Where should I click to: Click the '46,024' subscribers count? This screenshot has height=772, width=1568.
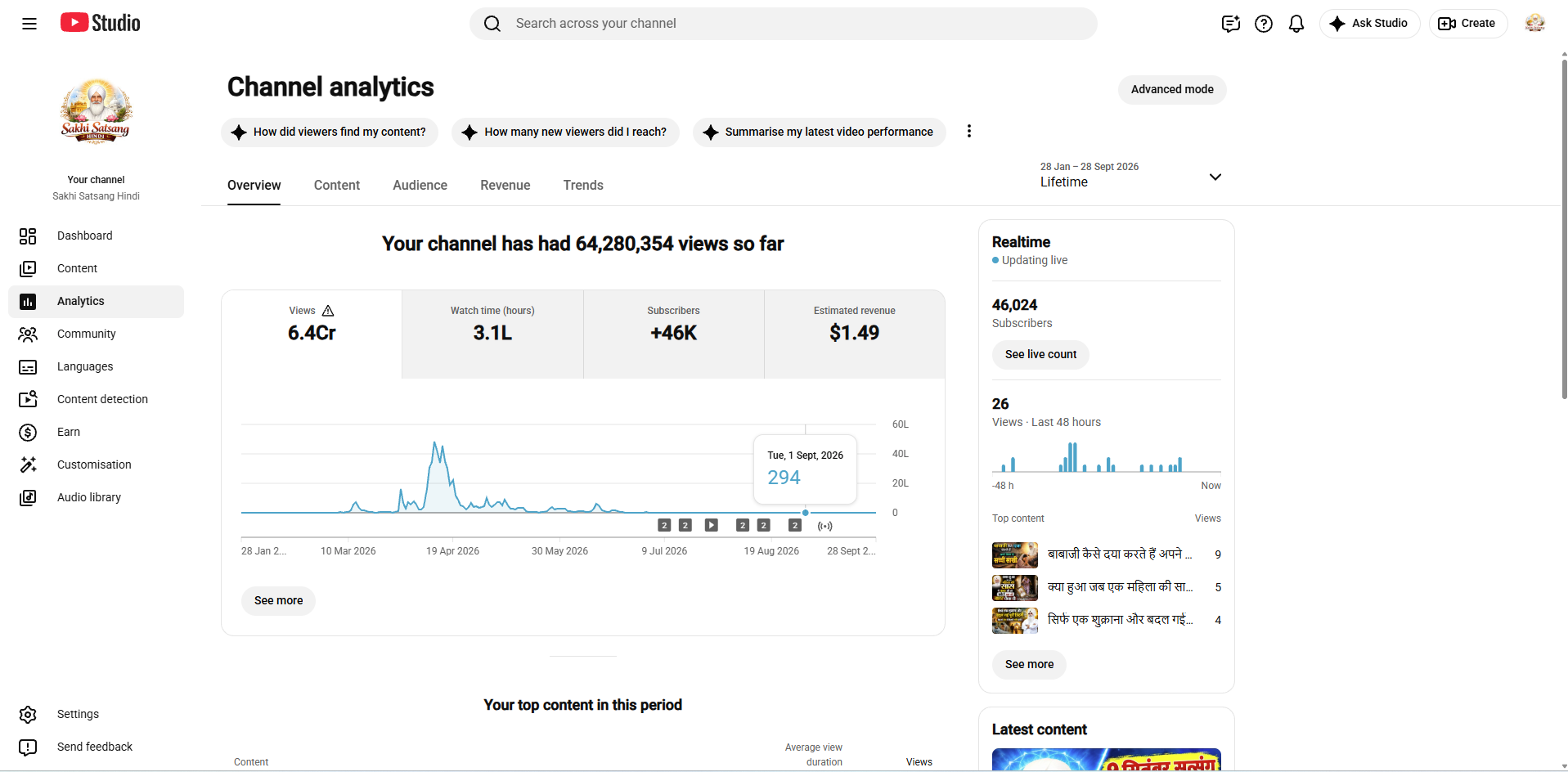(1014, 305)
